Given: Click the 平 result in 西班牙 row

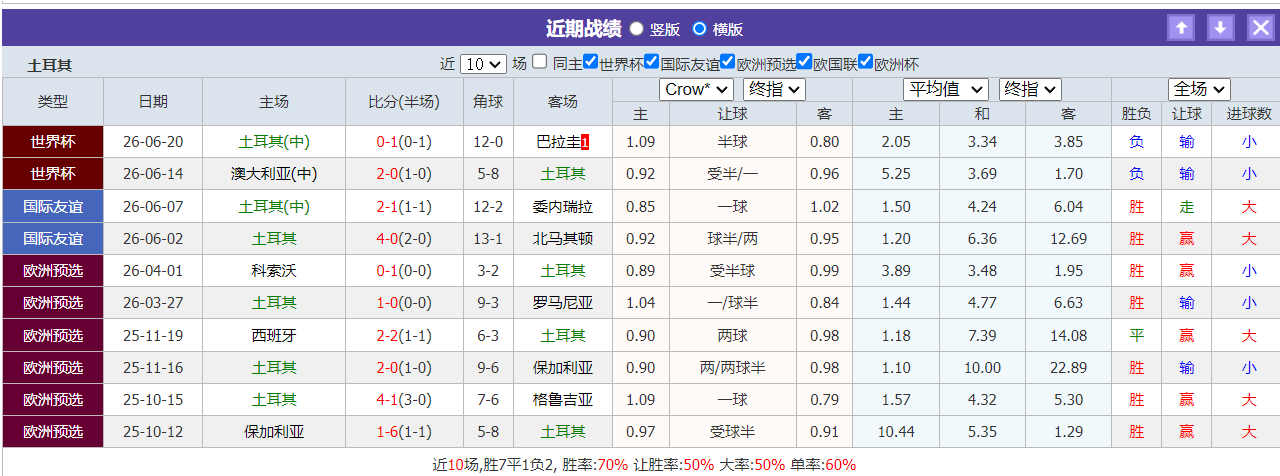Looking at the screenshot, I should tap(1136, 335).
